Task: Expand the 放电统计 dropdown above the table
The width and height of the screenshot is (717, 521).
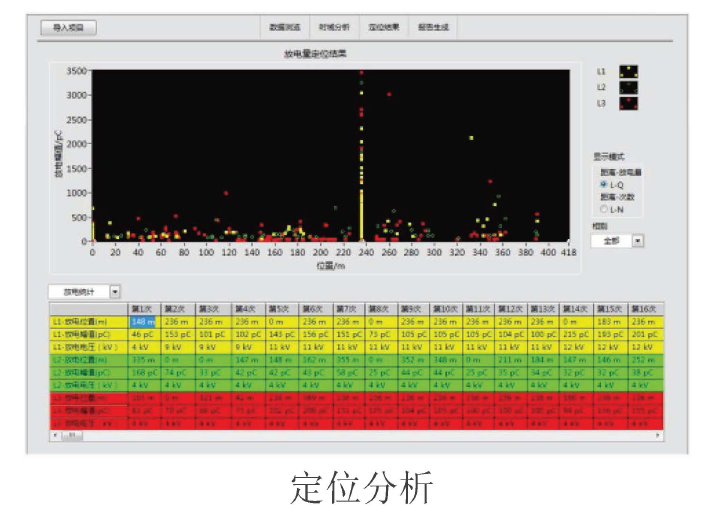Action: click(114, 291)
